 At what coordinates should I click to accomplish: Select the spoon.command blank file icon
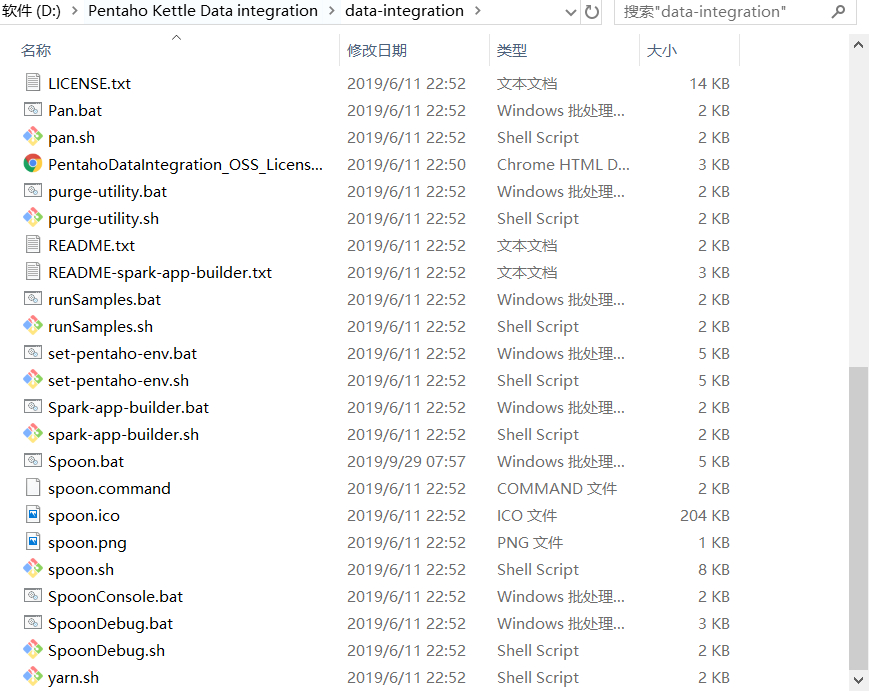pos(32,489)
